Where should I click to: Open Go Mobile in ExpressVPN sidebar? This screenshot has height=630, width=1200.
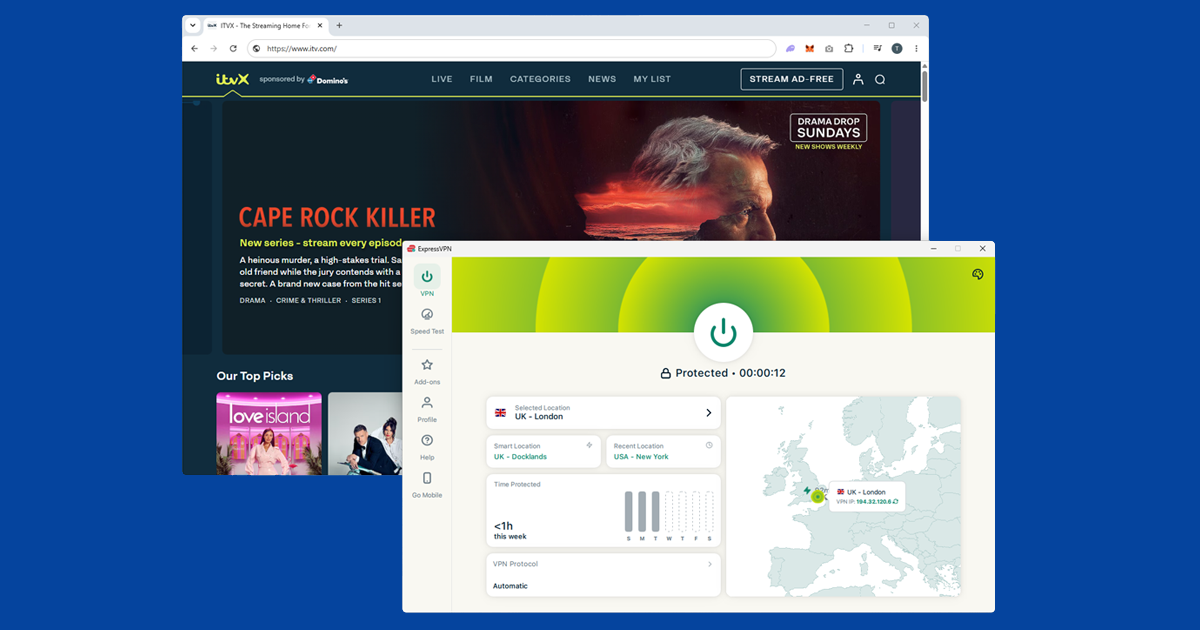click(x=427, y=484)
